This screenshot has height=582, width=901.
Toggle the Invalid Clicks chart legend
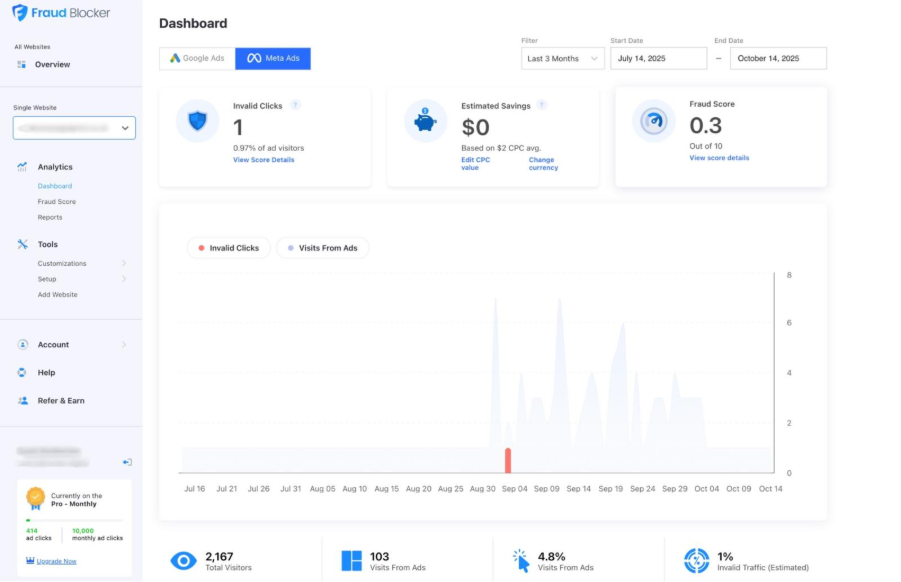[228, 247]
